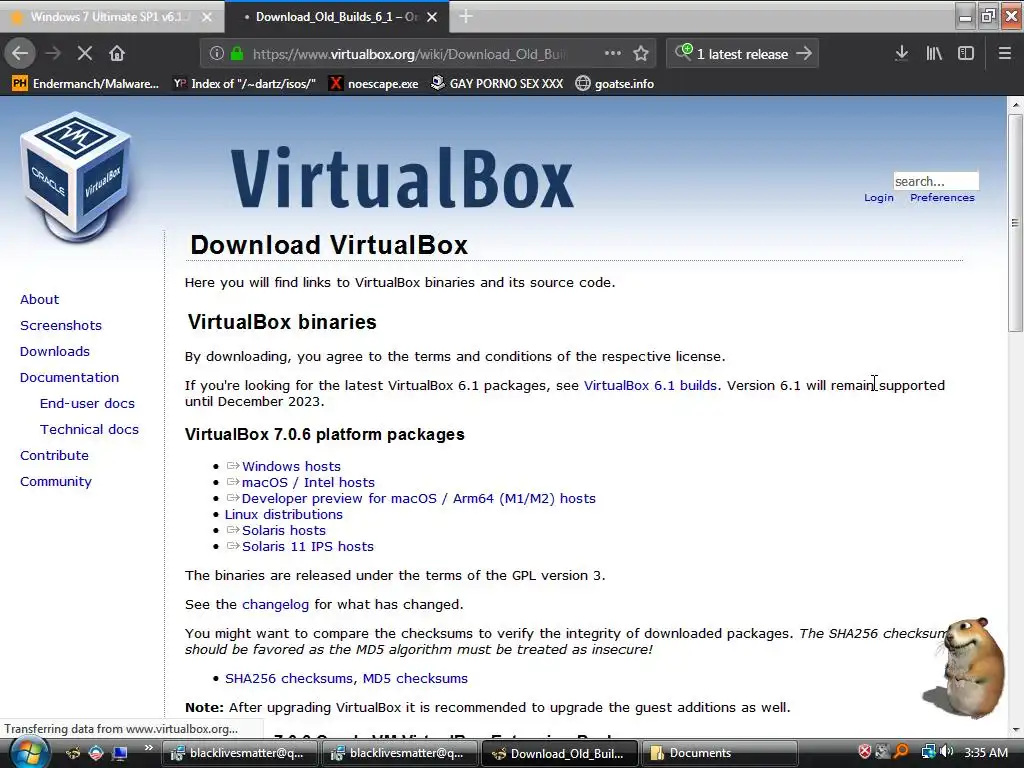Open the network tray icon

pos(928,752)
